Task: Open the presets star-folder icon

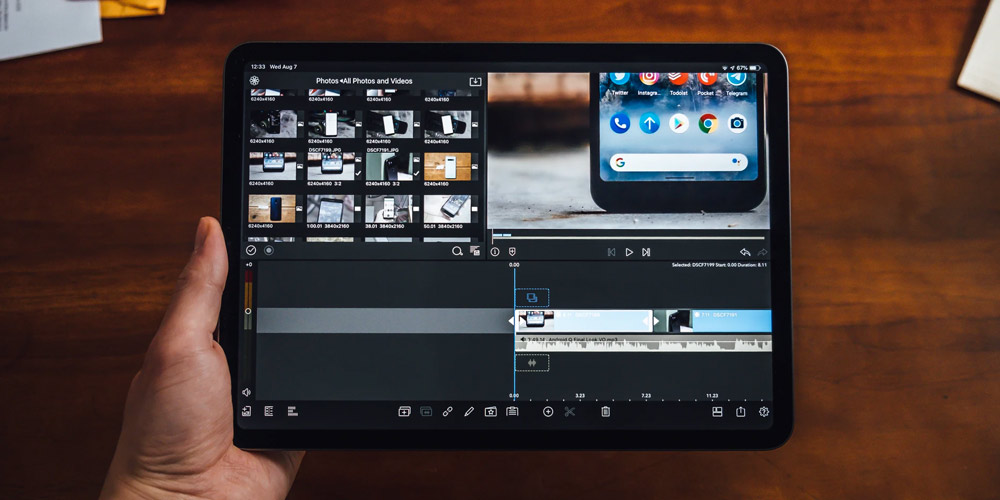Action: (490, 411)
